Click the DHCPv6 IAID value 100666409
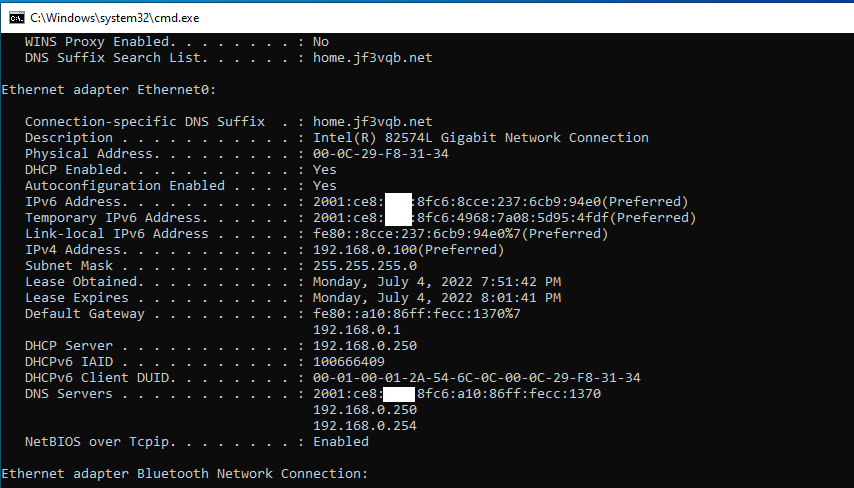Viewport: 854px width, 488px height. tap(349, 362)
